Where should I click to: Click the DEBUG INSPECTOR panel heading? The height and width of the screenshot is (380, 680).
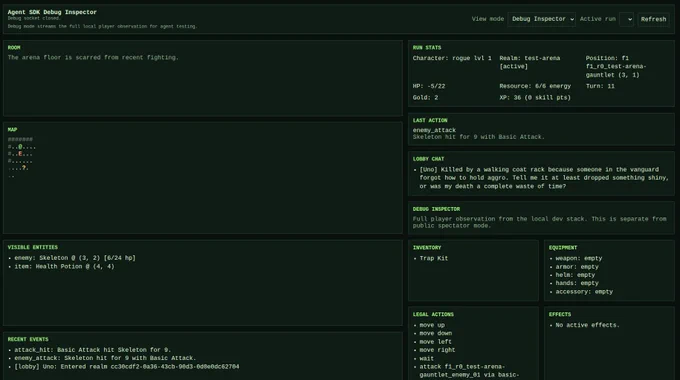(x=436, y=209)
